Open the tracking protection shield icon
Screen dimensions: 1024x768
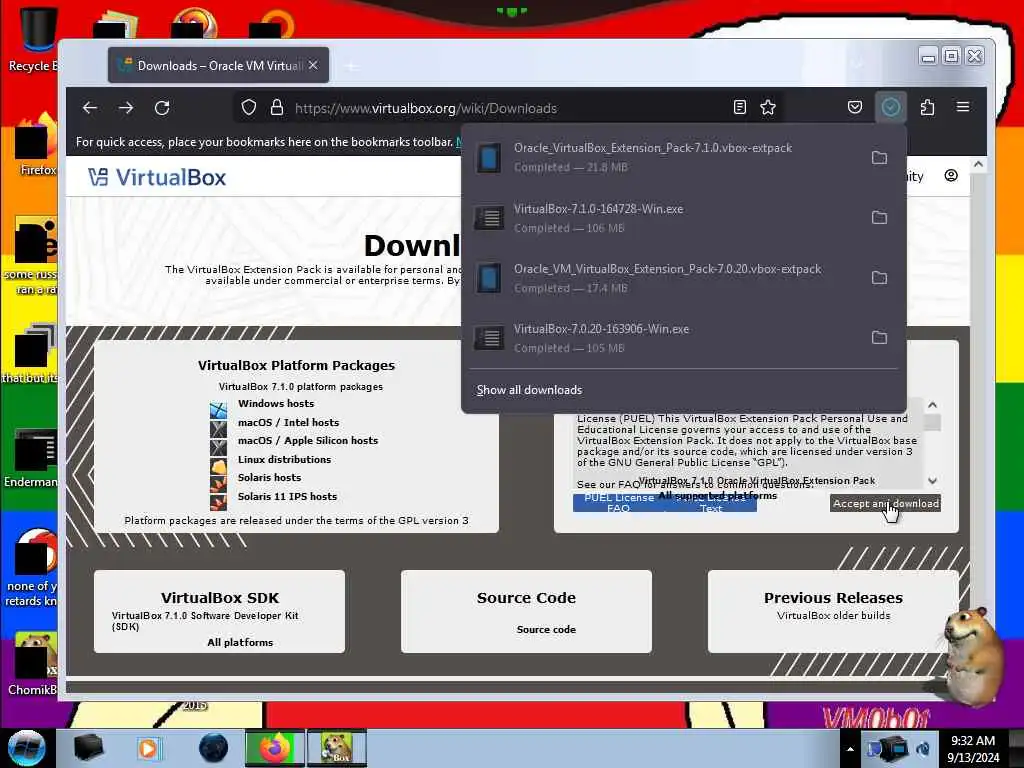(x=248, y=108)
